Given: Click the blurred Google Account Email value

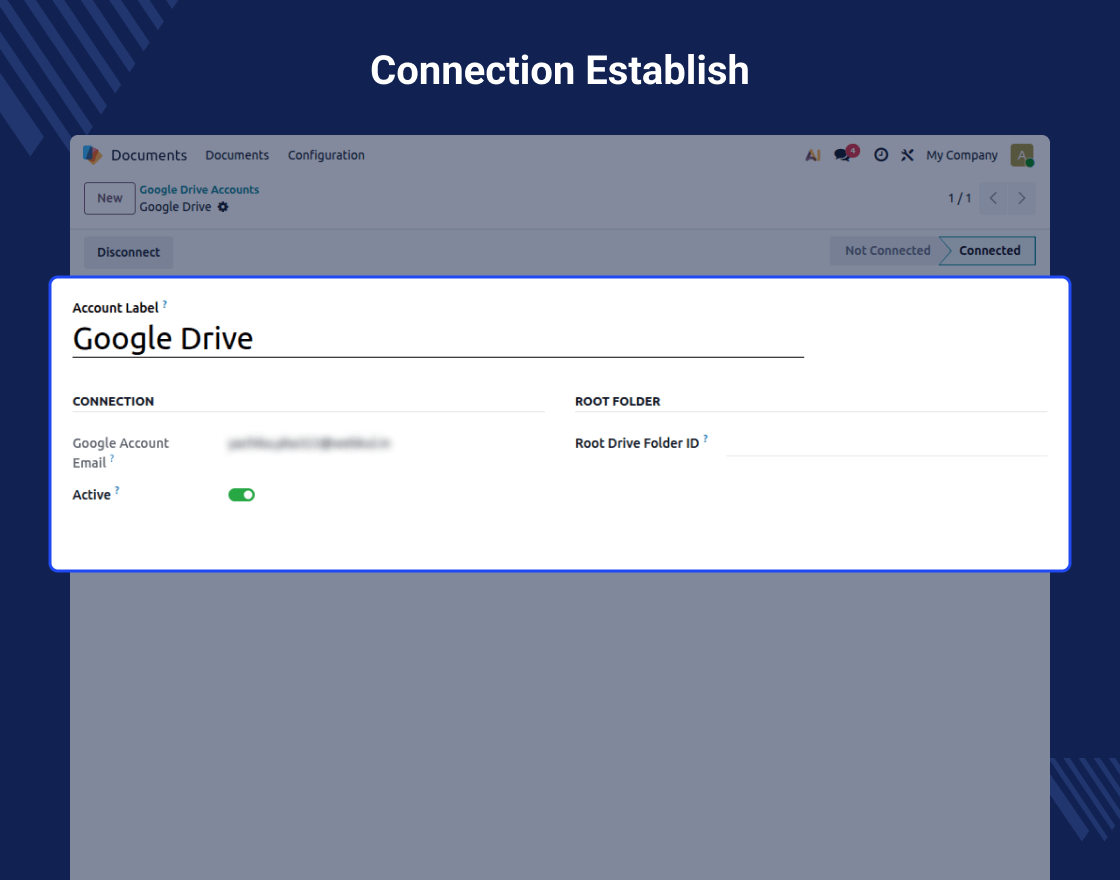Looking at the screenshot, I should click(309, 444).
